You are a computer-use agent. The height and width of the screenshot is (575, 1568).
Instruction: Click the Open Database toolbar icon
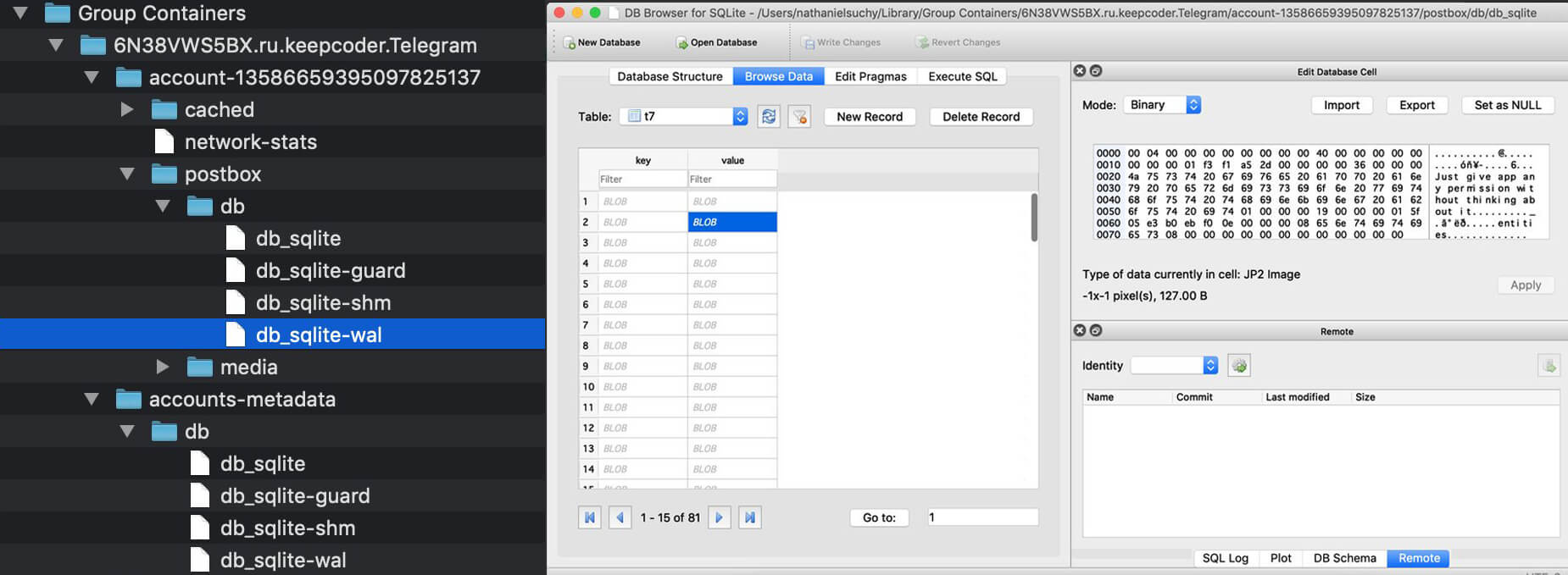tap(682, 42)
